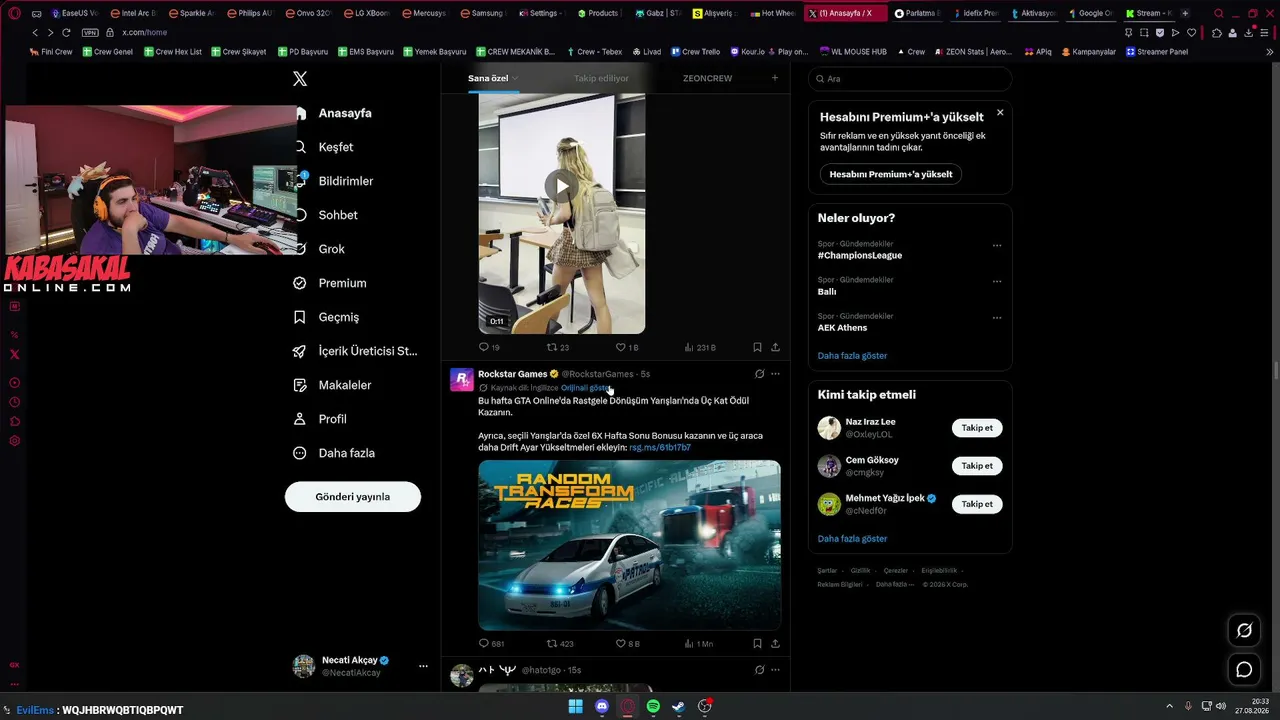
Task: Like the classroom video post
Action: [x=627, y=347]
